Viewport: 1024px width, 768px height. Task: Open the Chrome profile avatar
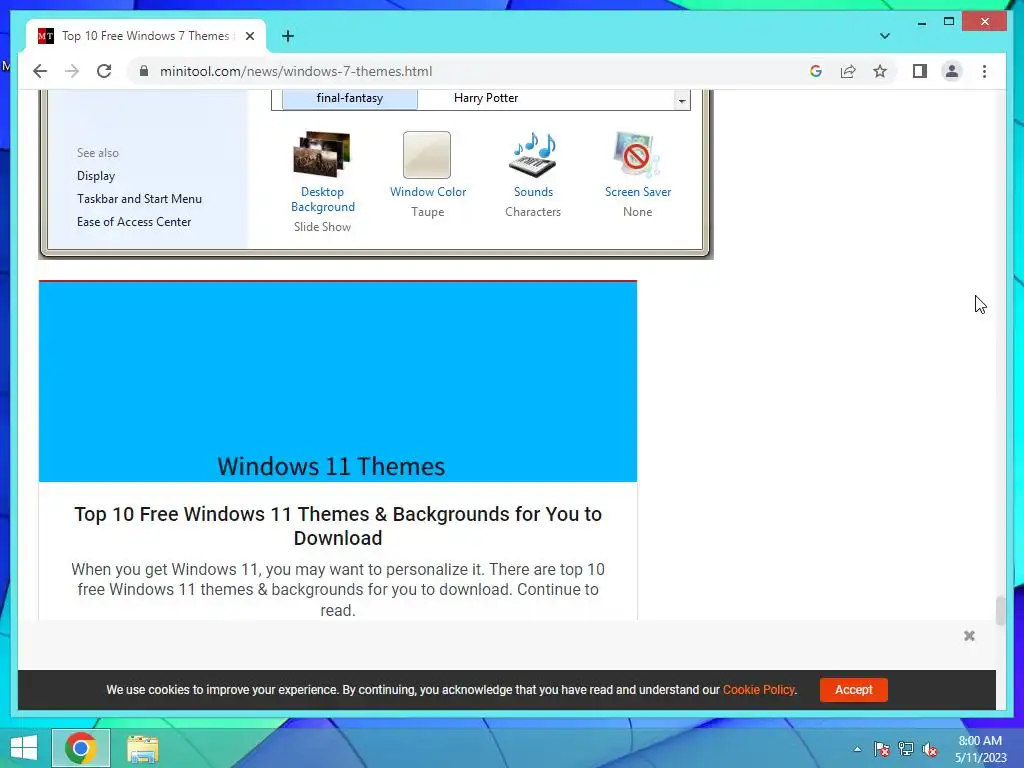coord(952,71)
